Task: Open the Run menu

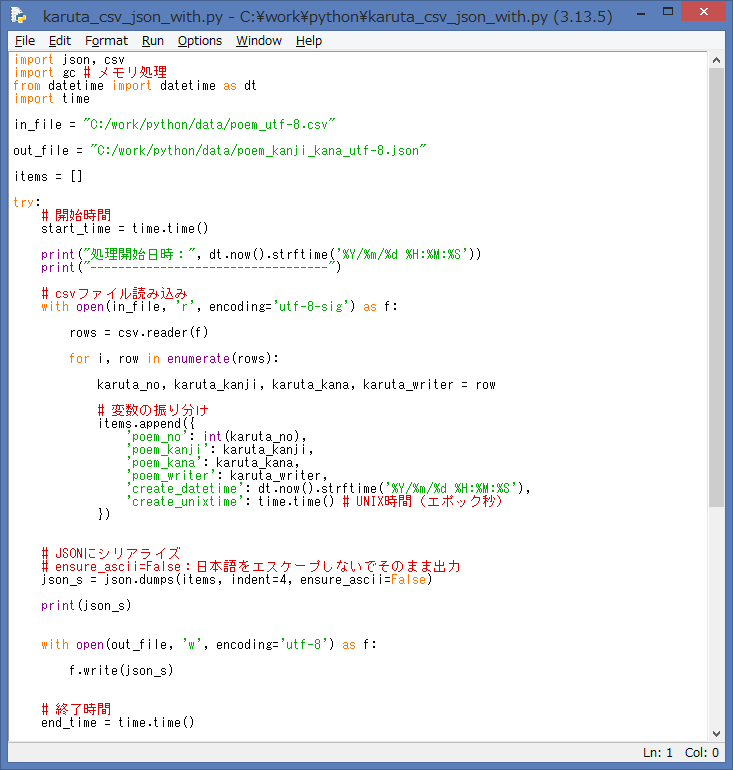Action: (153, 41)
